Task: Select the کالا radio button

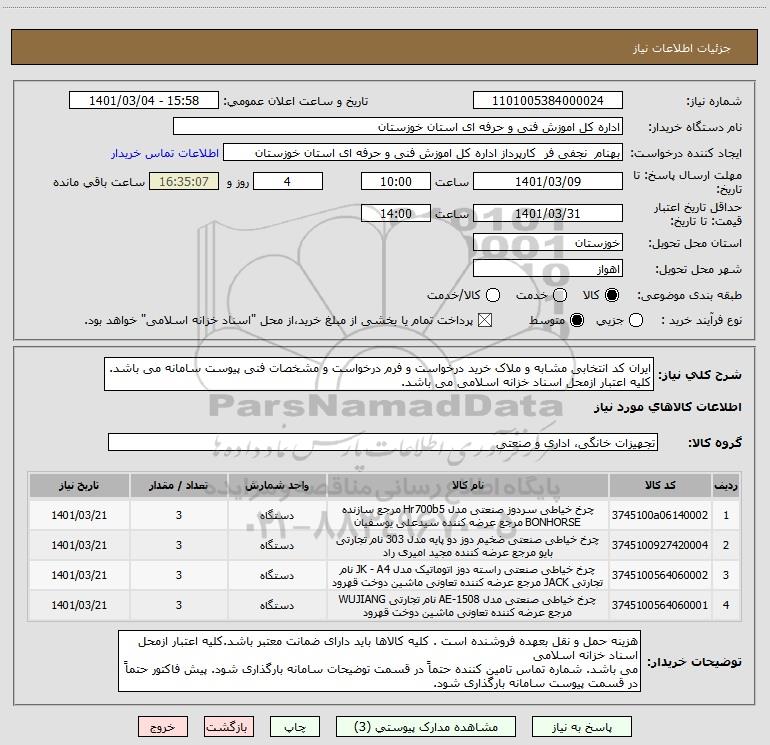Action: click(612, 295)
